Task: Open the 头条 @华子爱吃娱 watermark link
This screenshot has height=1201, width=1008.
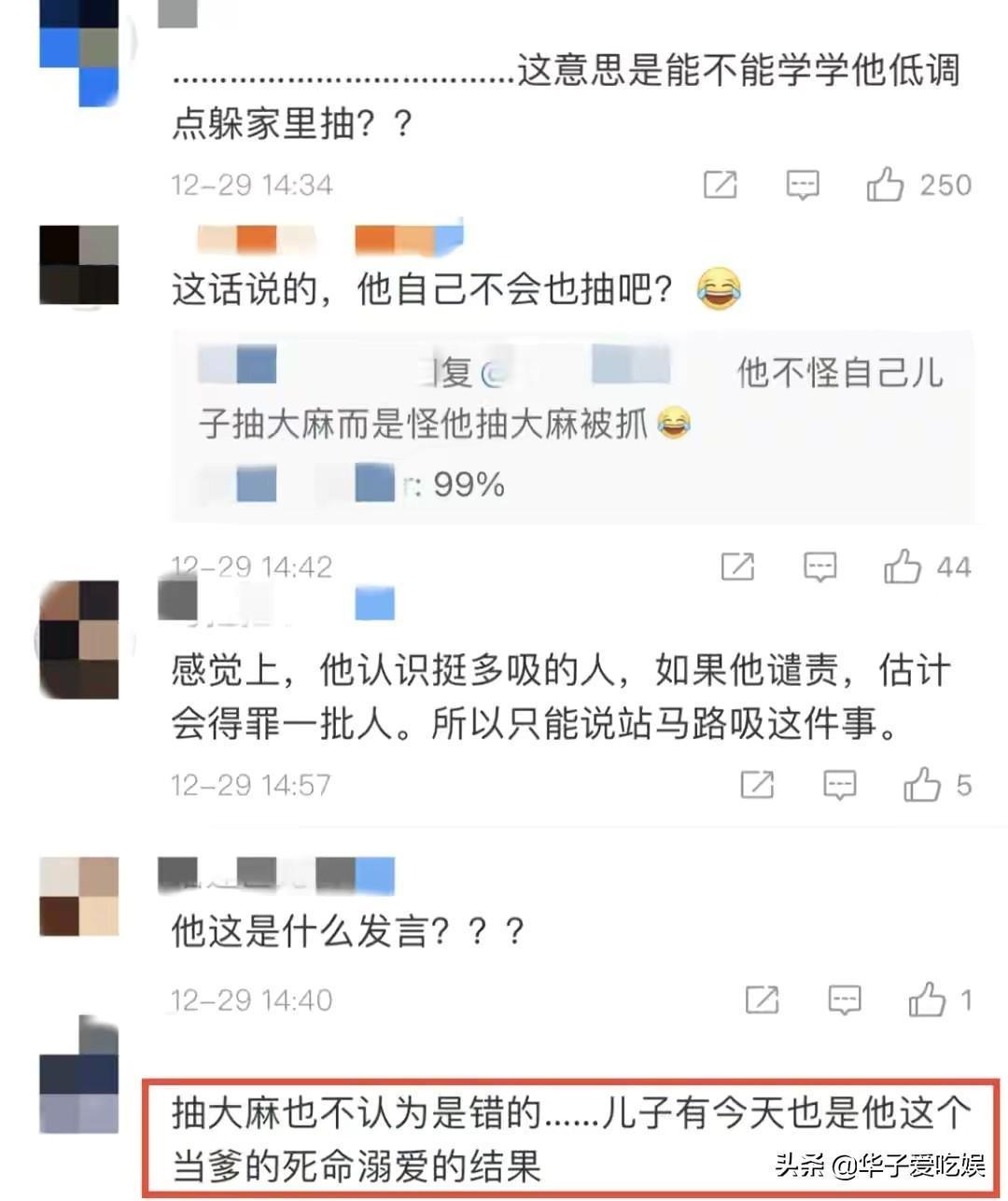Action: [x=879, y=1165]
